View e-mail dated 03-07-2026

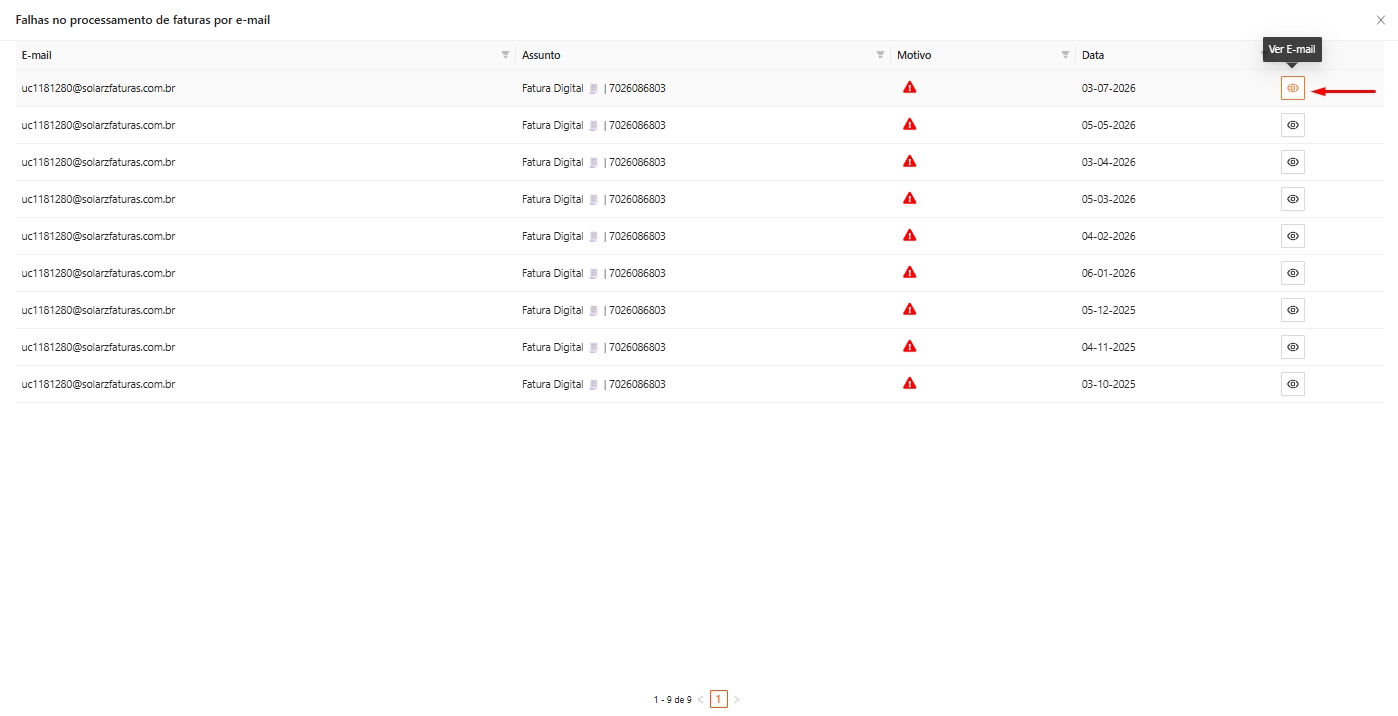click(x=1293, y=88)
